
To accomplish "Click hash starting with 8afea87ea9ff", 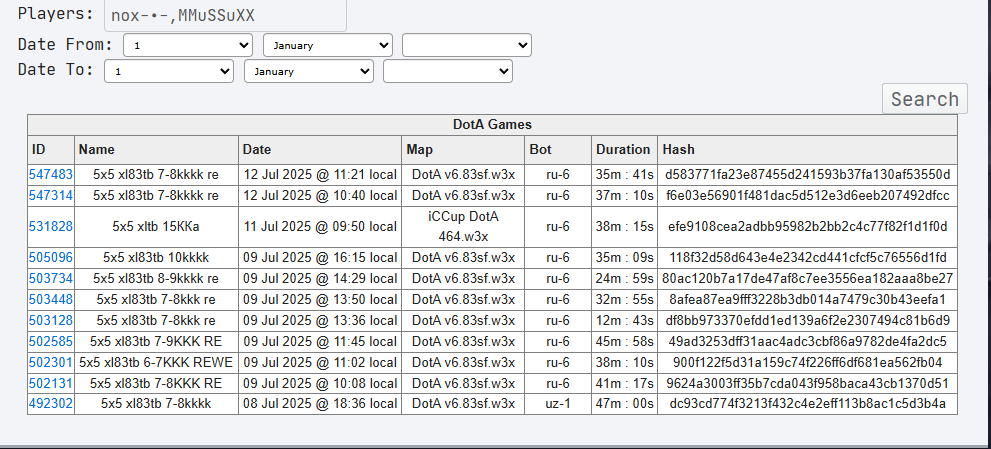I will pyautogui.click(x=808, y=299).
